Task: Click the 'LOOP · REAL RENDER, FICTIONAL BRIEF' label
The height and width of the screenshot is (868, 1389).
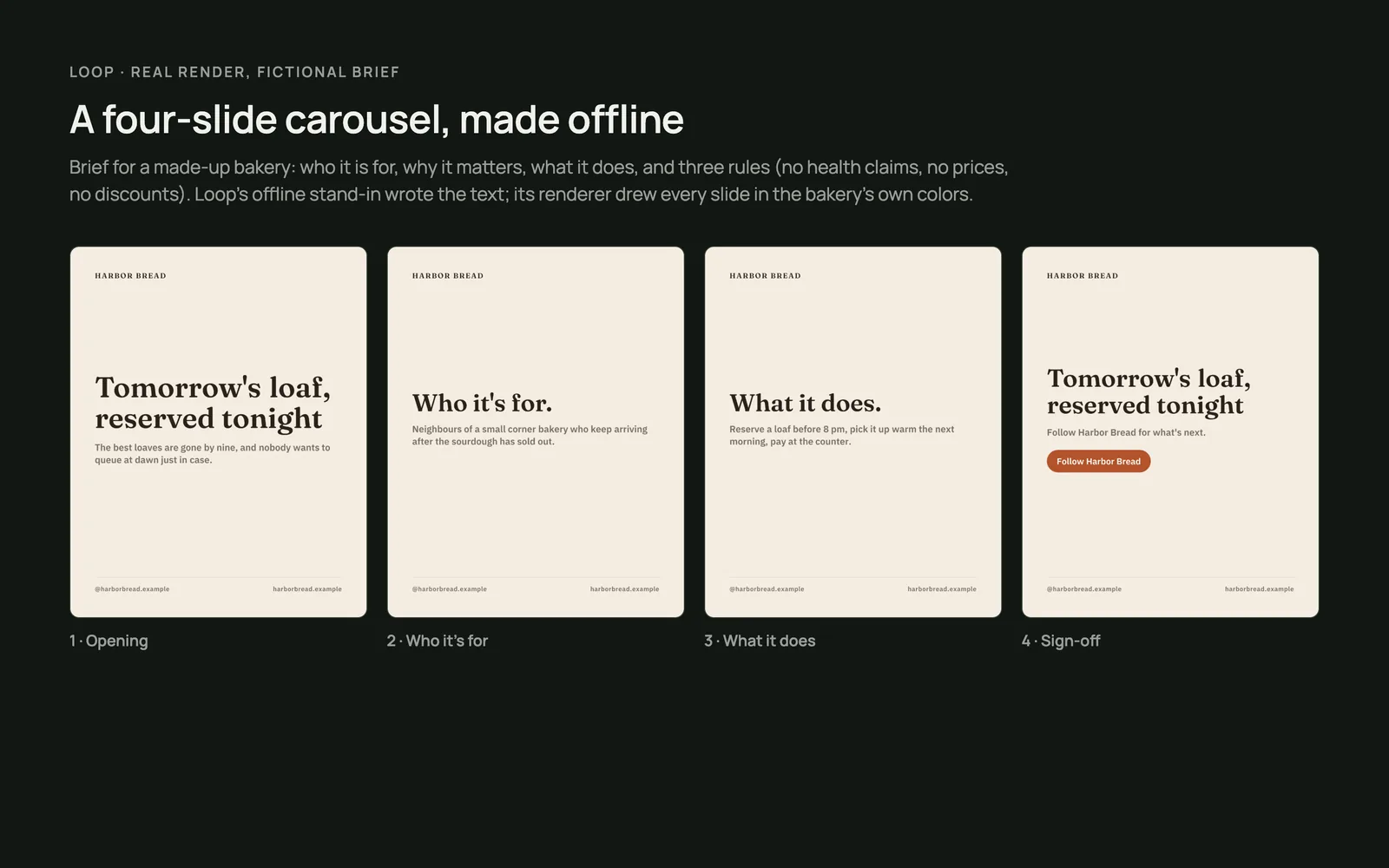Action: (234, 72)
